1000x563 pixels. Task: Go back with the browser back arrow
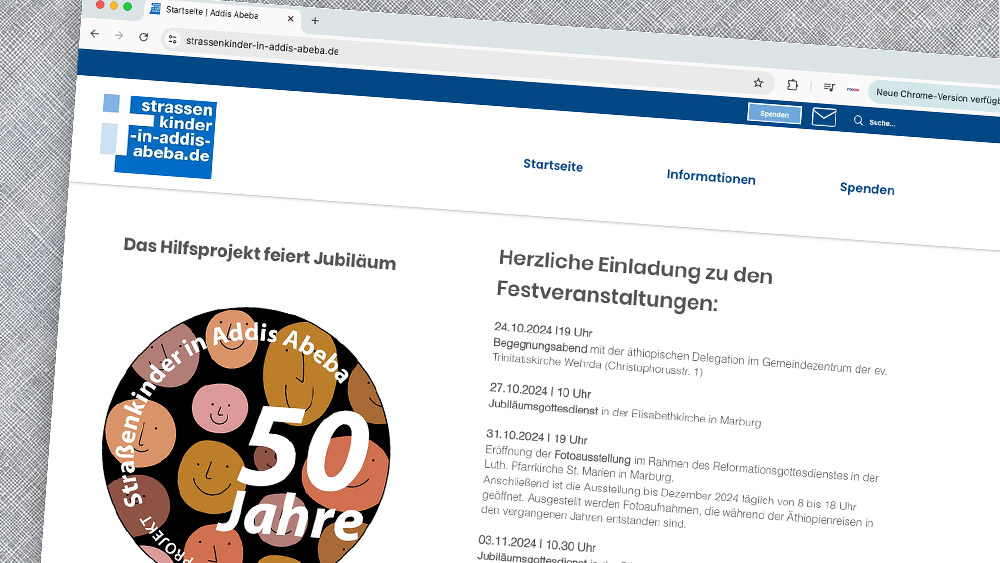pos(95,34)
